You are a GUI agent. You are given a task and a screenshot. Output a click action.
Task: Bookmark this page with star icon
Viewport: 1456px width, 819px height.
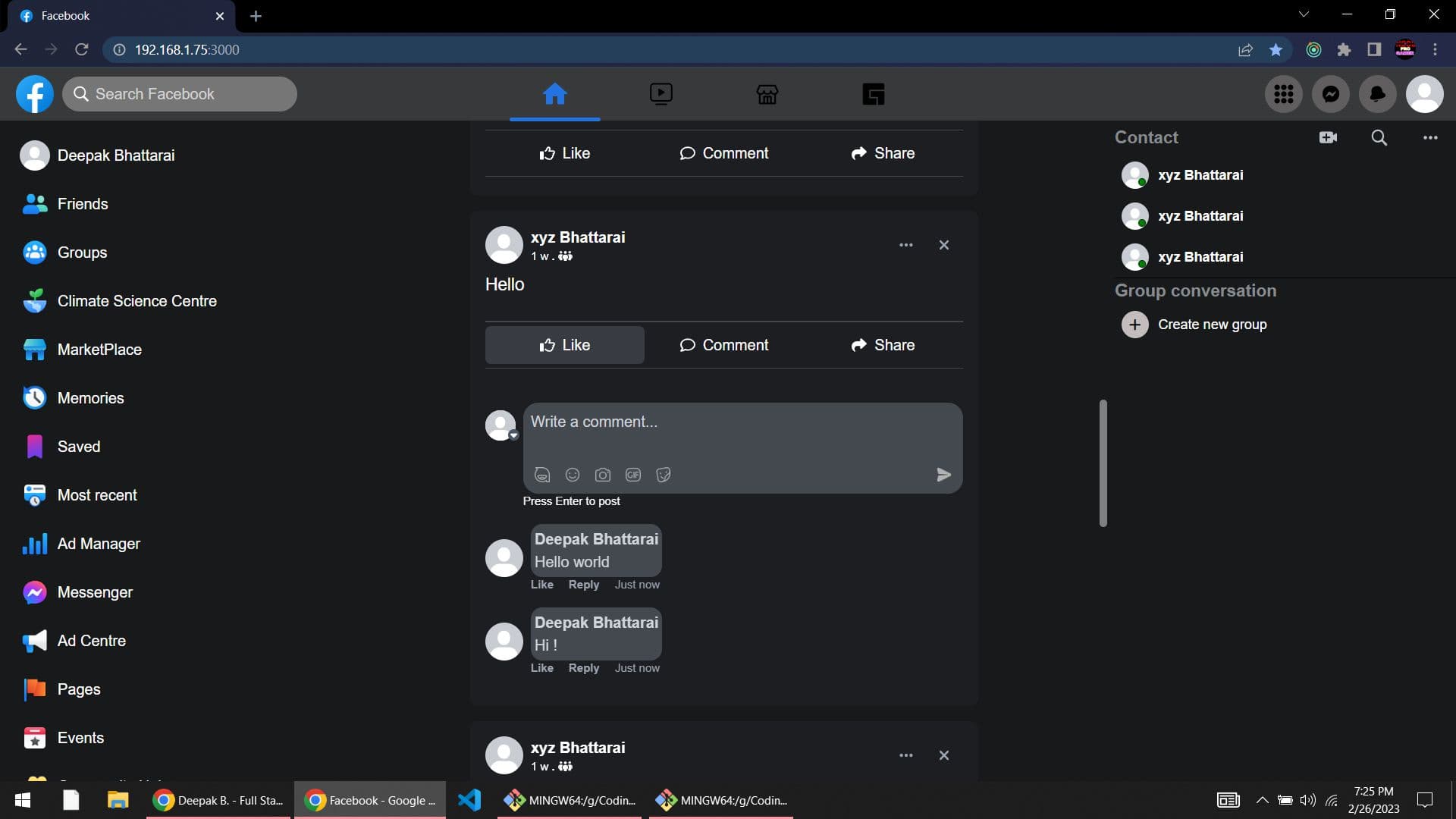click(x=1276, y=49)
